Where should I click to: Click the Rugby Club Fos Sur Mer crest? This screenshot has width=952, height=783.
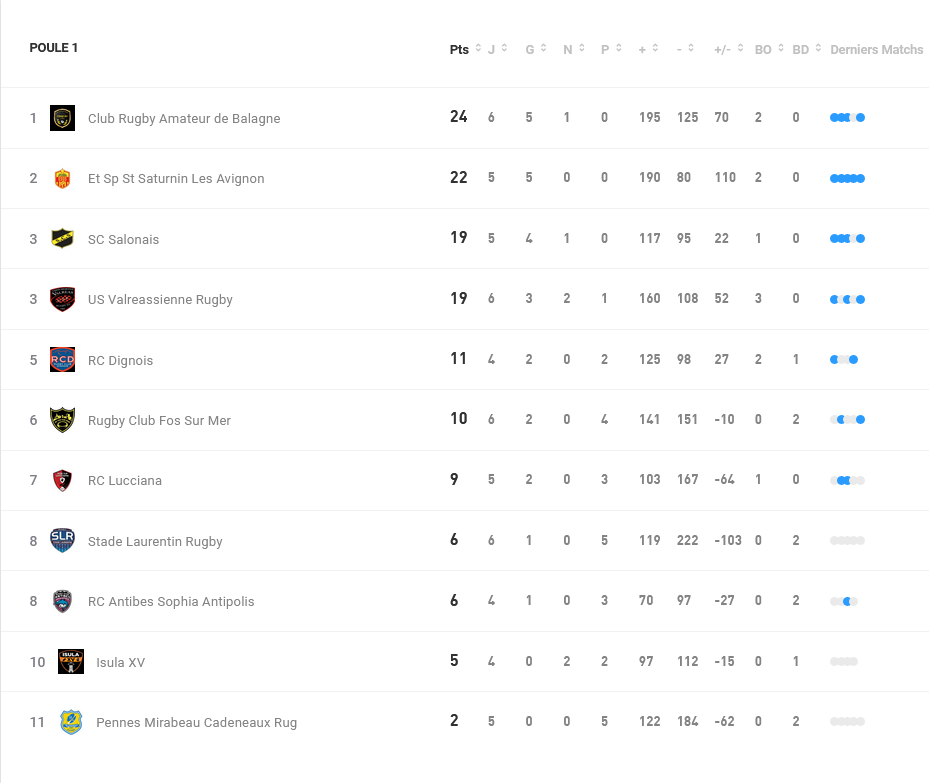click(62, 420)
